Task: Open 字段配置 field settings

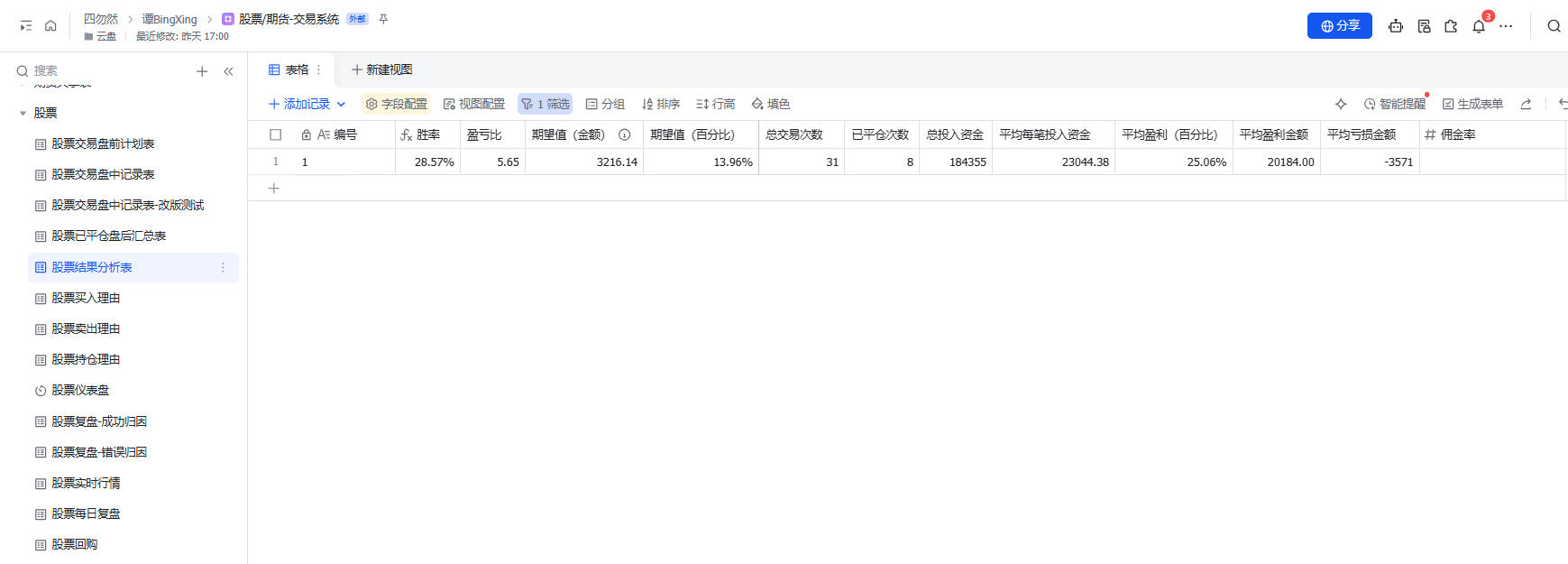Action: [x=396, y=104]
